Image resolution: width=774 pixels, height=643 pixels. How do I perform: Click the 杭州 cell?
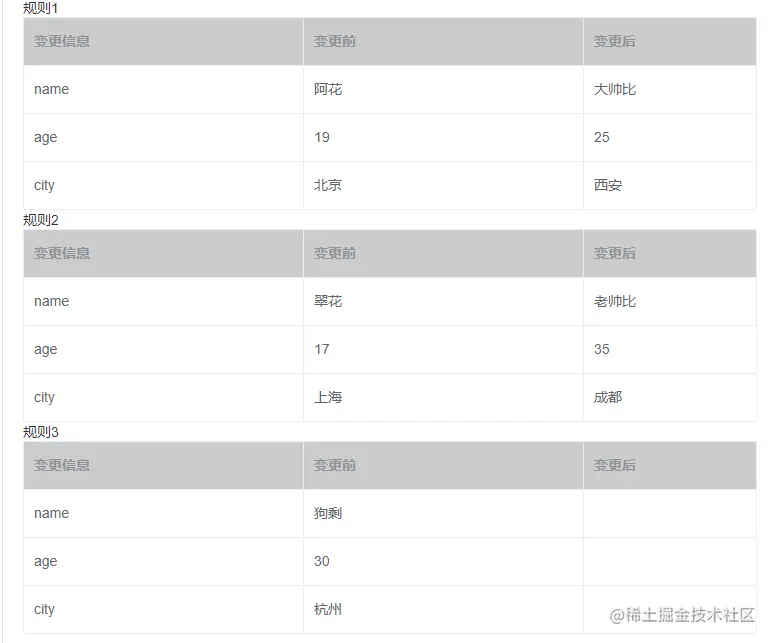[x=328, y=610]
